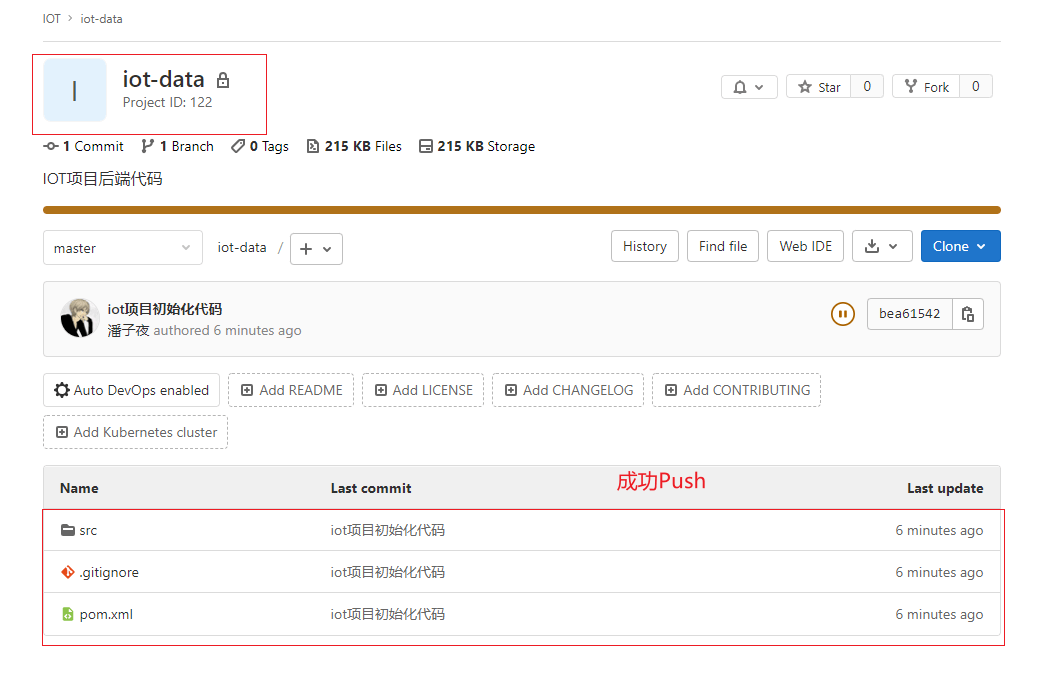This screenshot has height=683, width=1055.
Task: Open the fork count showing 0
Action: pos(976,87)
